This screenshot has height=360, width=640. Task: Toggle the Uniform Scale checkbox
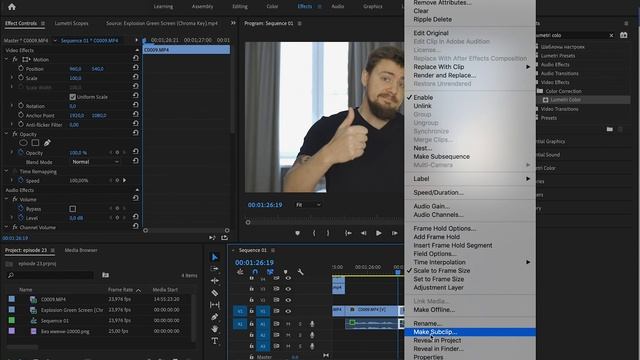[x=72, y=97]
